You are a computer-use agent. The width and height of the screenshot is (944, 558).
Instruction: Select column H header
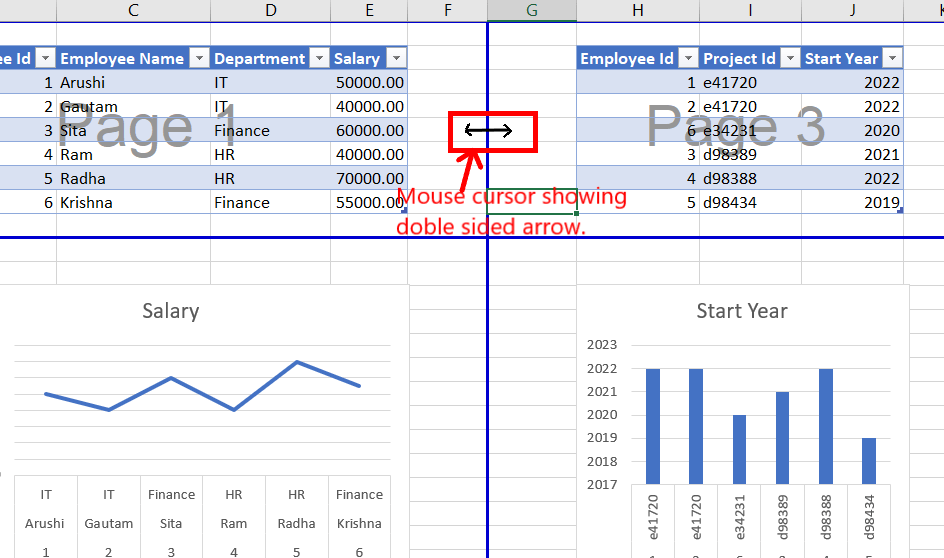(x=638, y=10)
